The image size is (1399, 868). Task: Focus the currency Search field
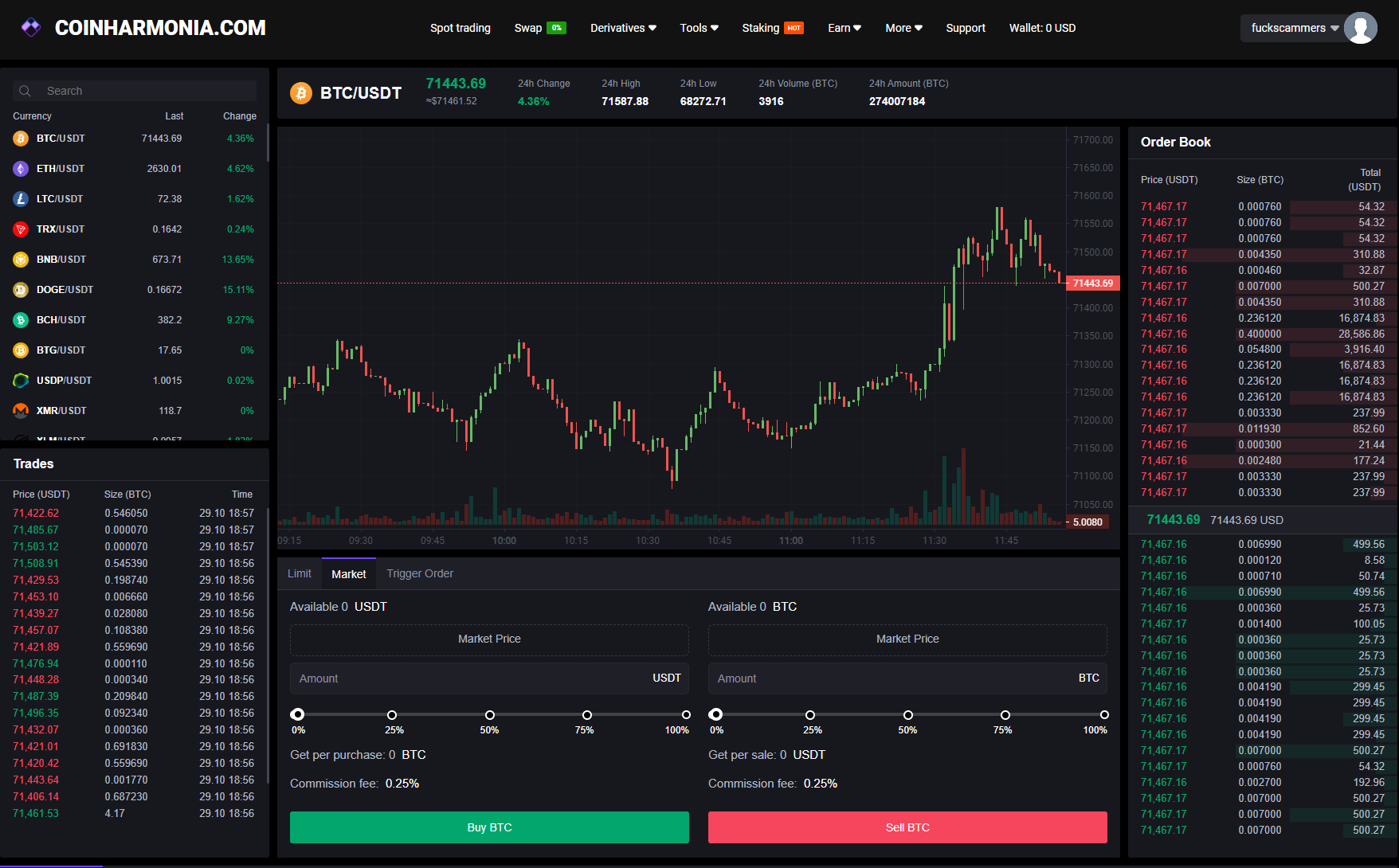tap(135, 91)
